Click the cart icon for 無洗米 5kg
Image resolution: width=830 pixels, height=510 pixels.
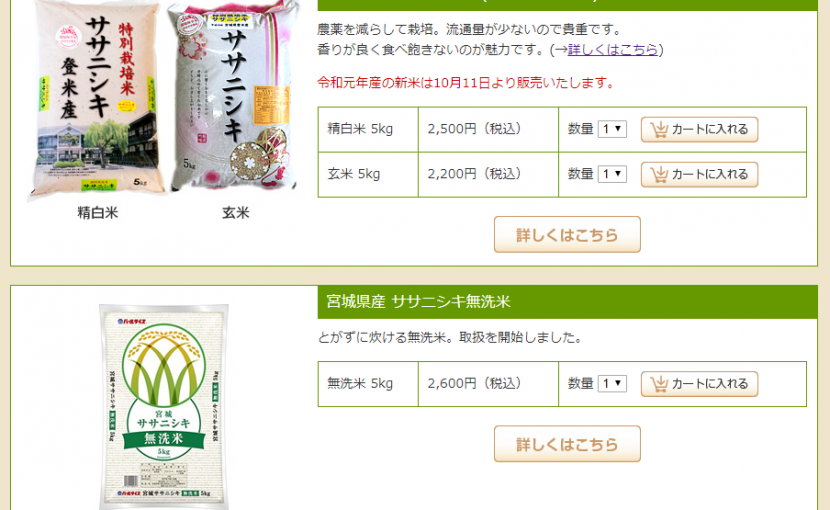[659, 384]
